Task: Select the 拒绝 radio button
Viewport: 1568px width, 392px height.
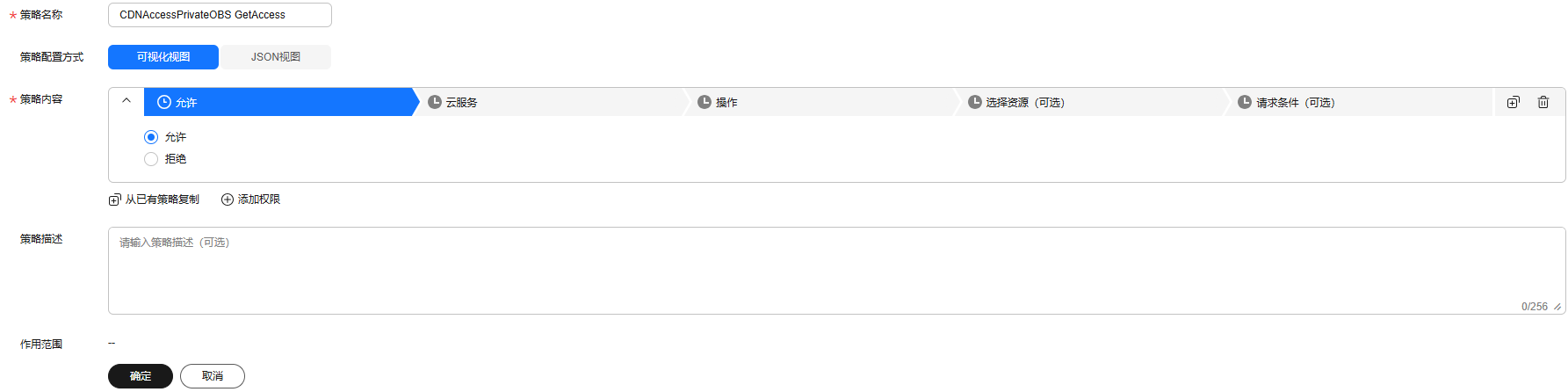Action: click(x=151, y=159)
